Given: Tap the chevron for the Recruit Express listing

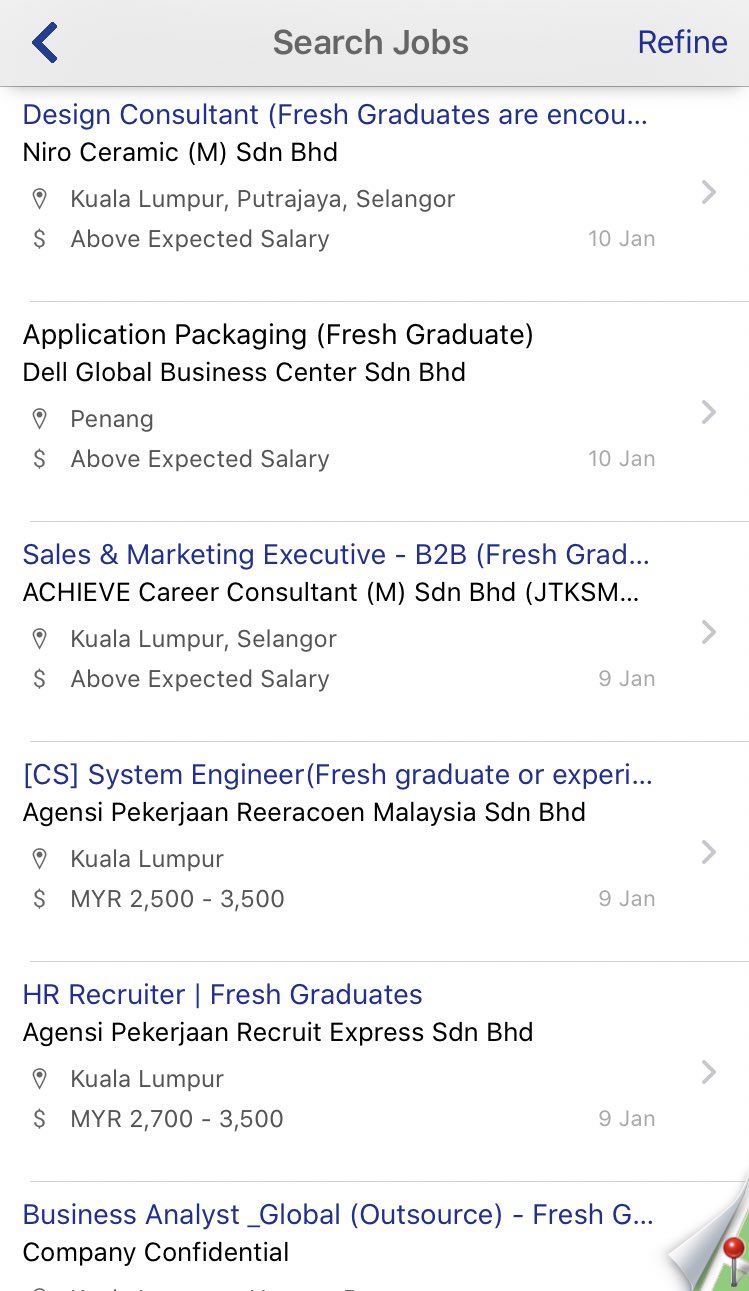Looking at the screenshot, I should [x=709, y=1072].
